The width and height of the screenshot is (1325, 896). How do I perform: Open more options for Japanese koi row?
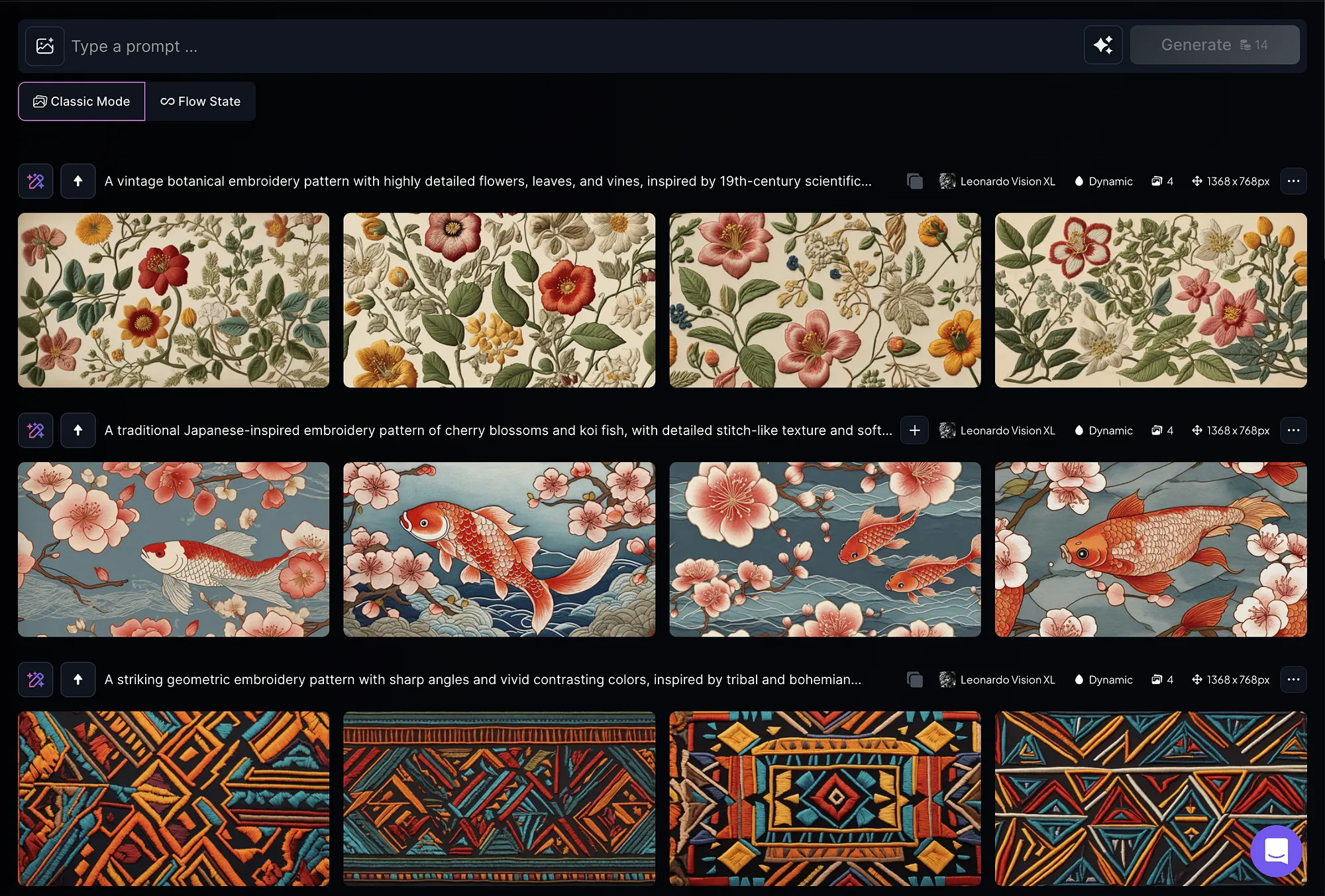tap(1293, 430)
